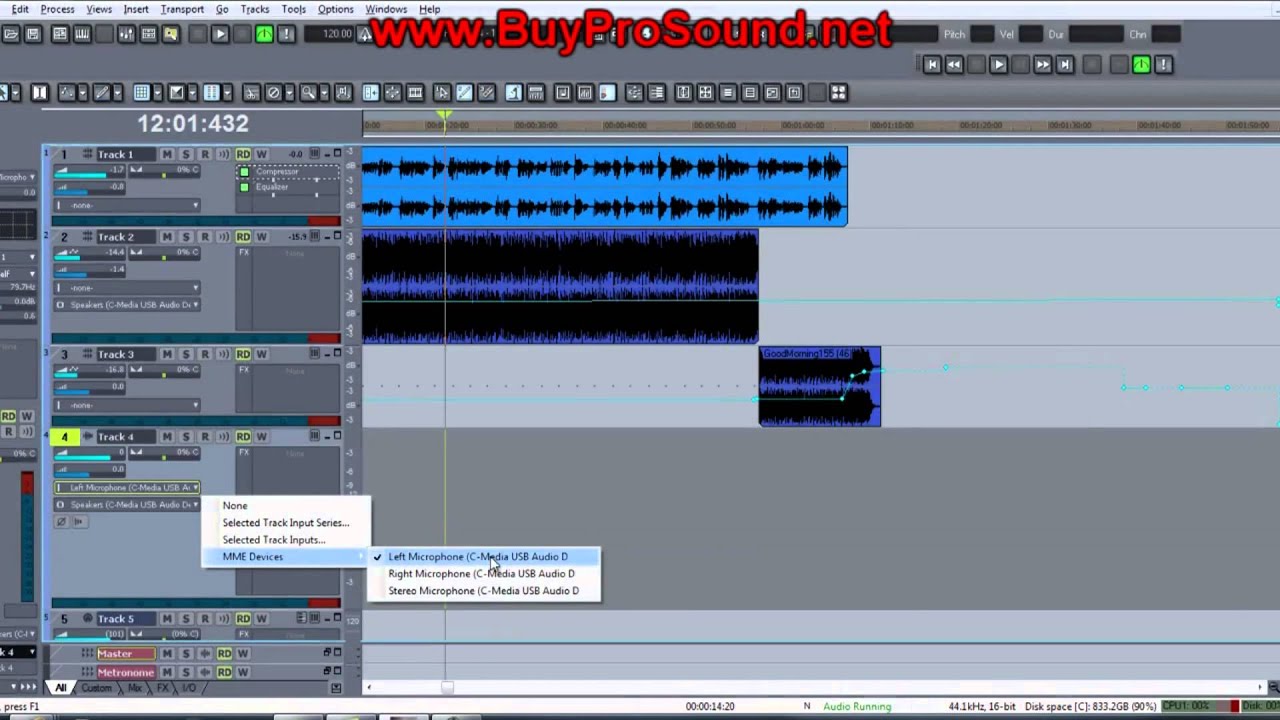Switch to the Mix tab
The height and width of the screenshot is (720, 1280).
click(135, 688)
